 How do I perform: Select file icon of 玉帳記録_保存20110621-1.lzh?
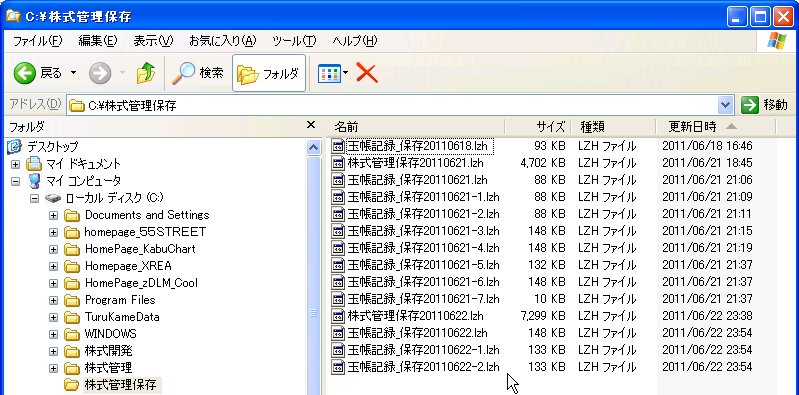pyautogui.click(x=338, y=197)
